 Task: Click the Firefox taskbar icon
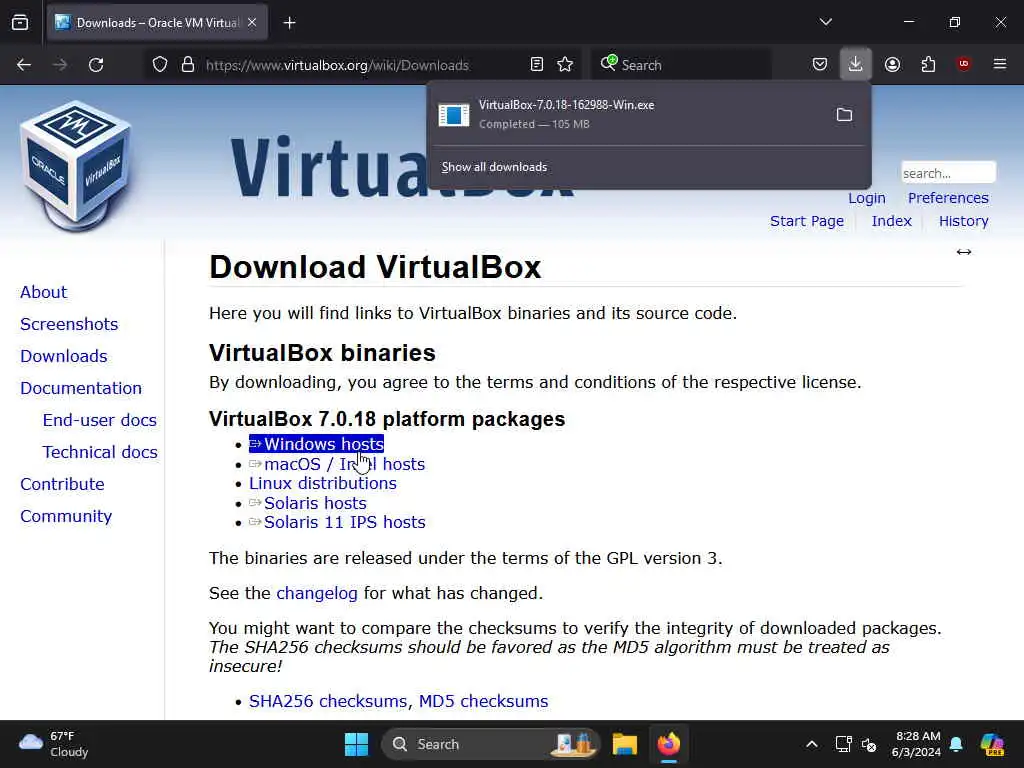(x=669, y=744)
